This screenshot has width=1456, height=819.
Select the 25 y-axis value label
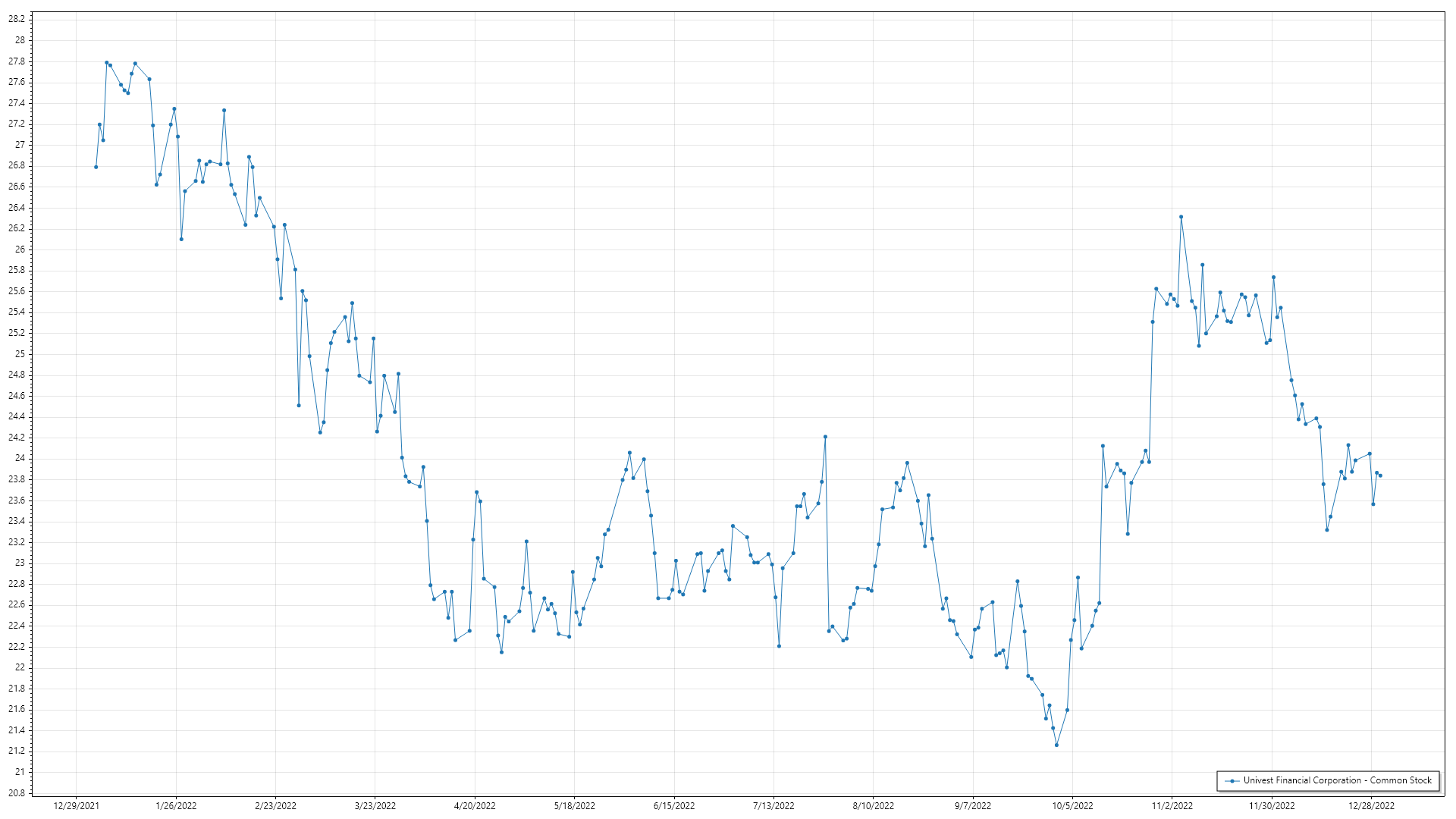click(20, 354)
